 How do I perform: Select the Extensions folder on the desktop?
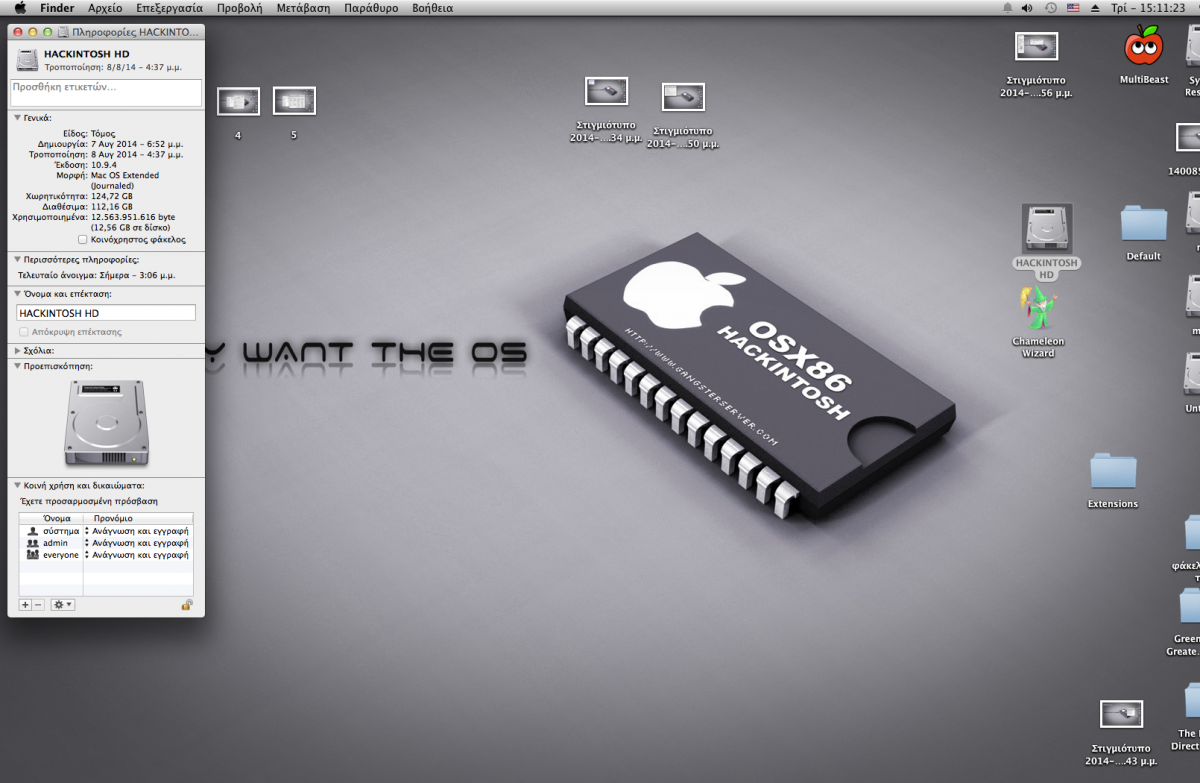1113,473
